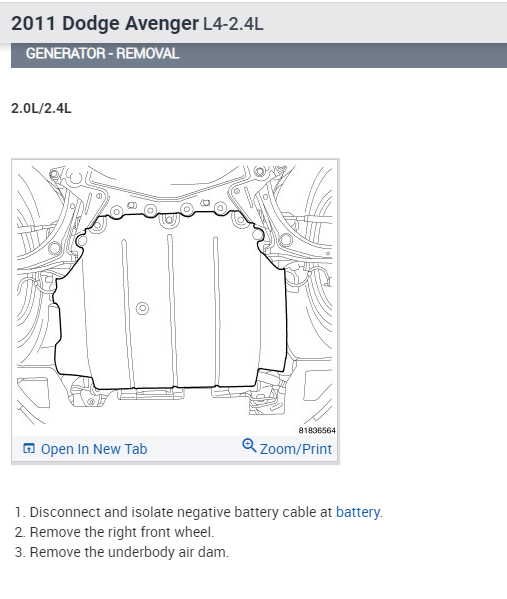Click the 2.0L/2.4L subheading

41,108
